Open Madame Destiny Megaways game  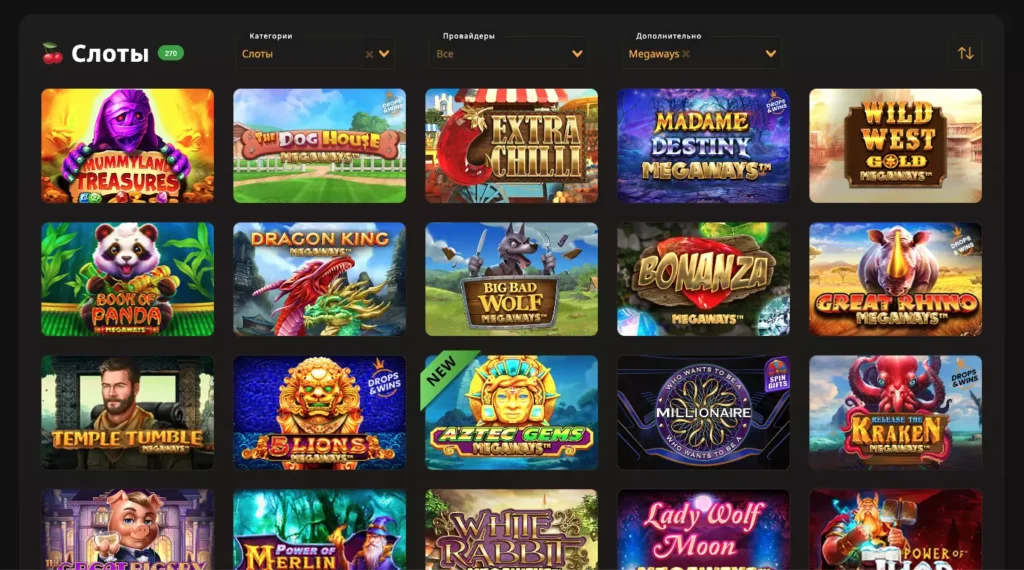[703, 146]
